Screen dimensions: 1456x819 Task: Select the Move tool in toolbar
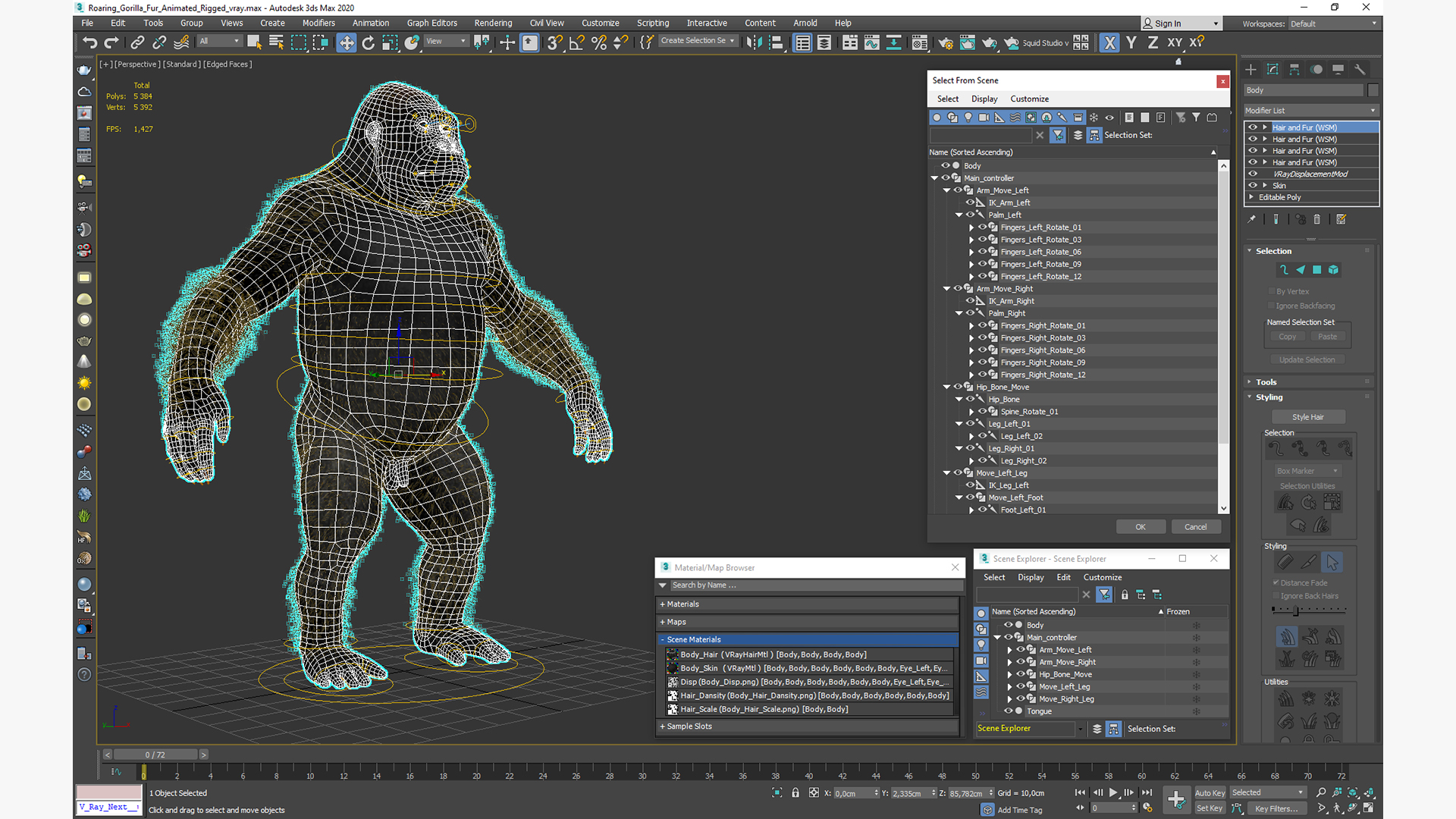coord(346,42)
